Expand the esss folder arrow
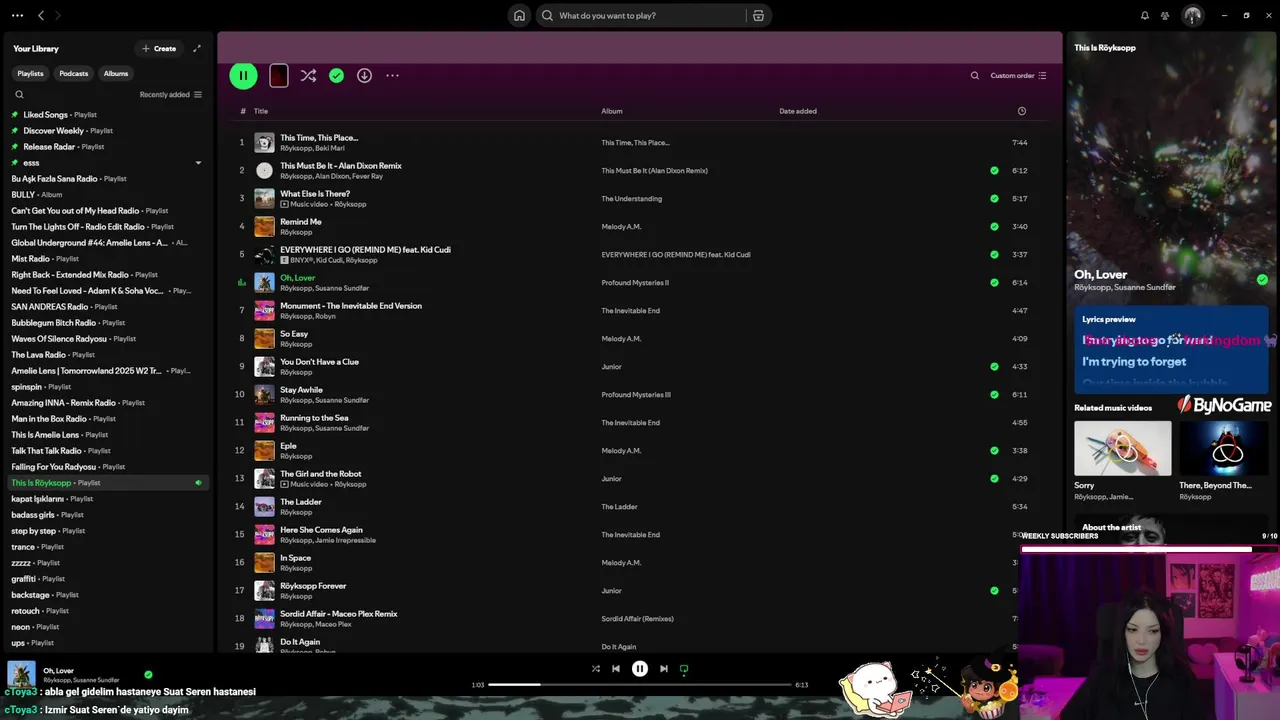Screen dimensions: 1280x720 point(198,163)
